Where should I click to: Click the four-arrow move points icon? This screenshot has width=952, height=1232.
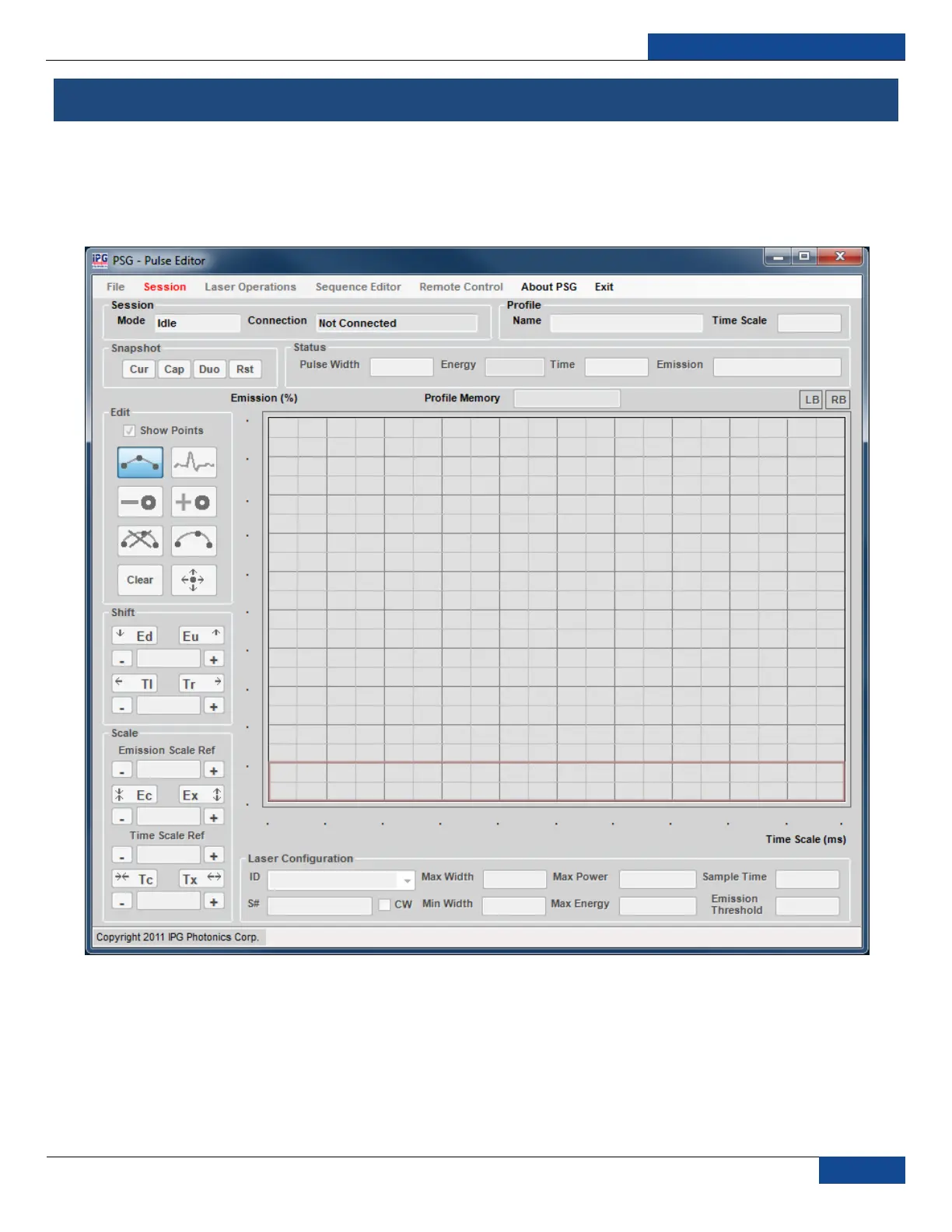[x=194, y=579]
